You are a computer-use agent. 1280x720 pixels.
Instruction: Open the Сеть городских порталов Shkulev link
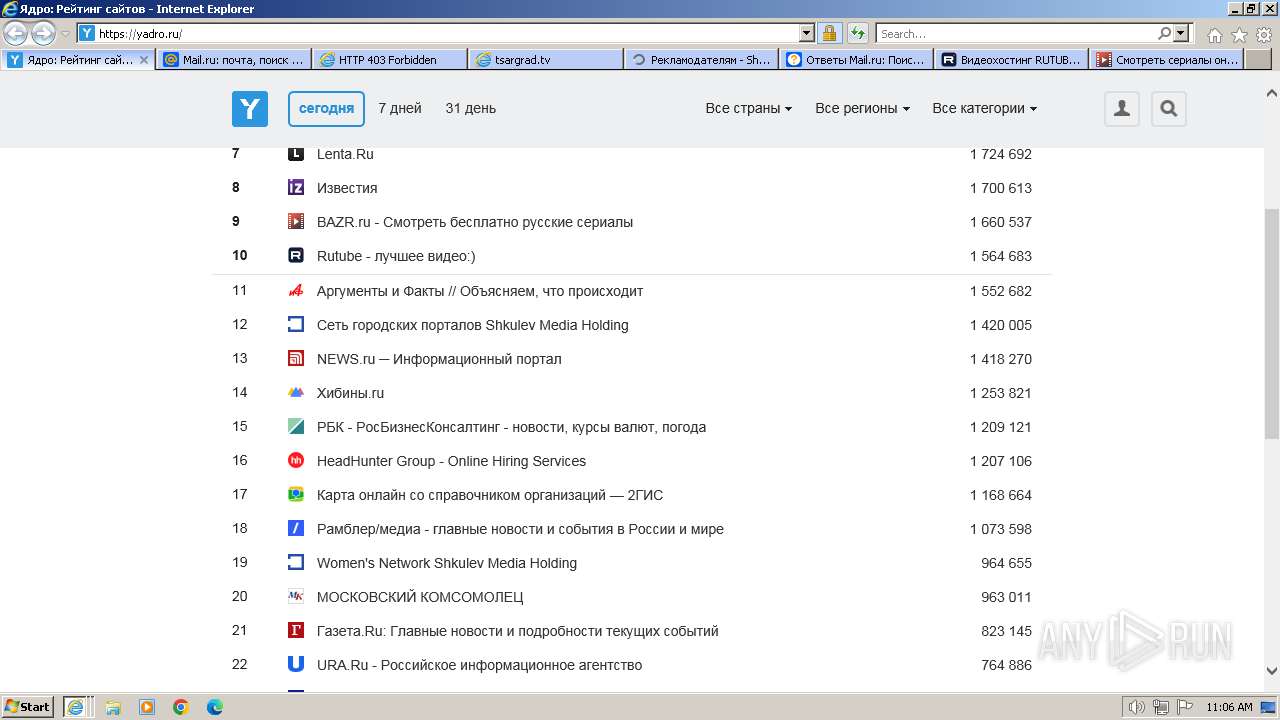pos(473,325)
